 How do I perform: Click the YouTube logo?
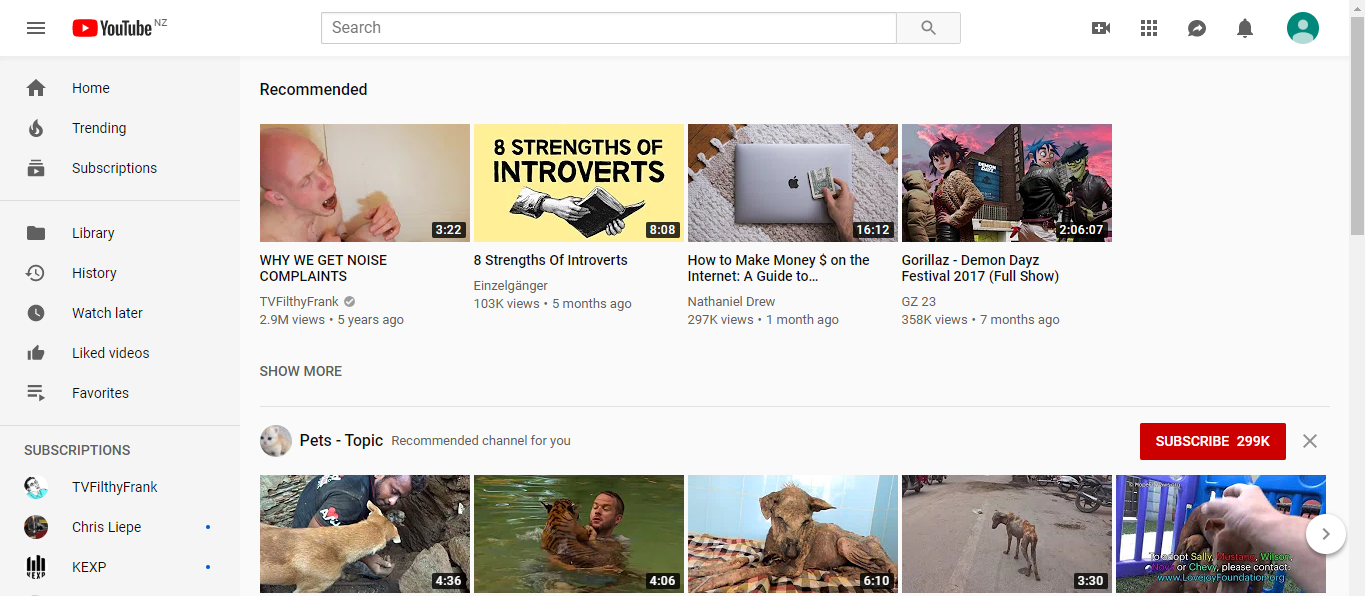tap(112, 28)
